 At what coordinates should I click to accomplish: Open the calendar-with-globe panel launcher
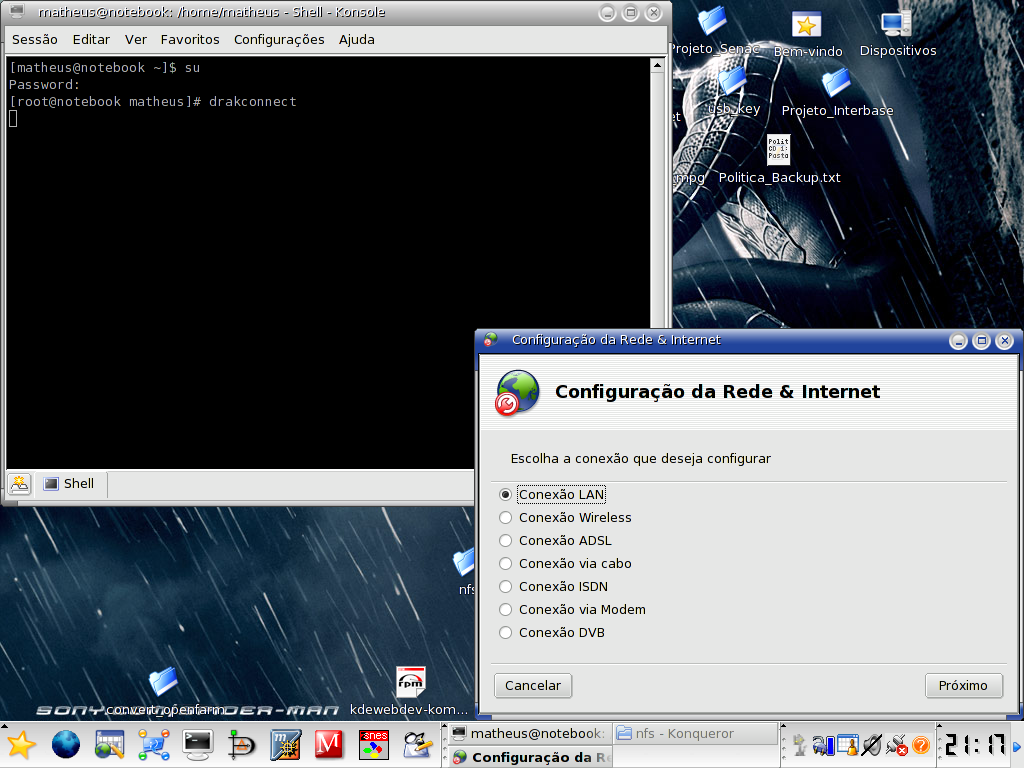(109, 744)
